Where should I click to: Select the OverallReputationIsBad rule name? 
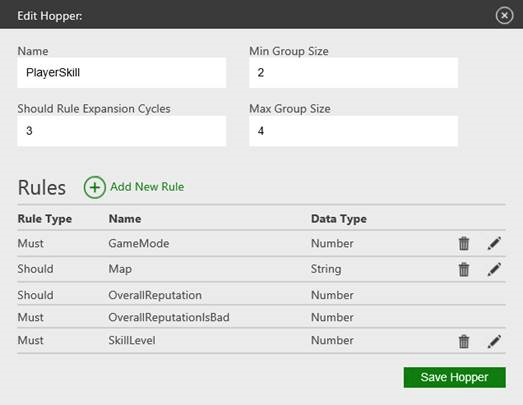click(169, 317)
